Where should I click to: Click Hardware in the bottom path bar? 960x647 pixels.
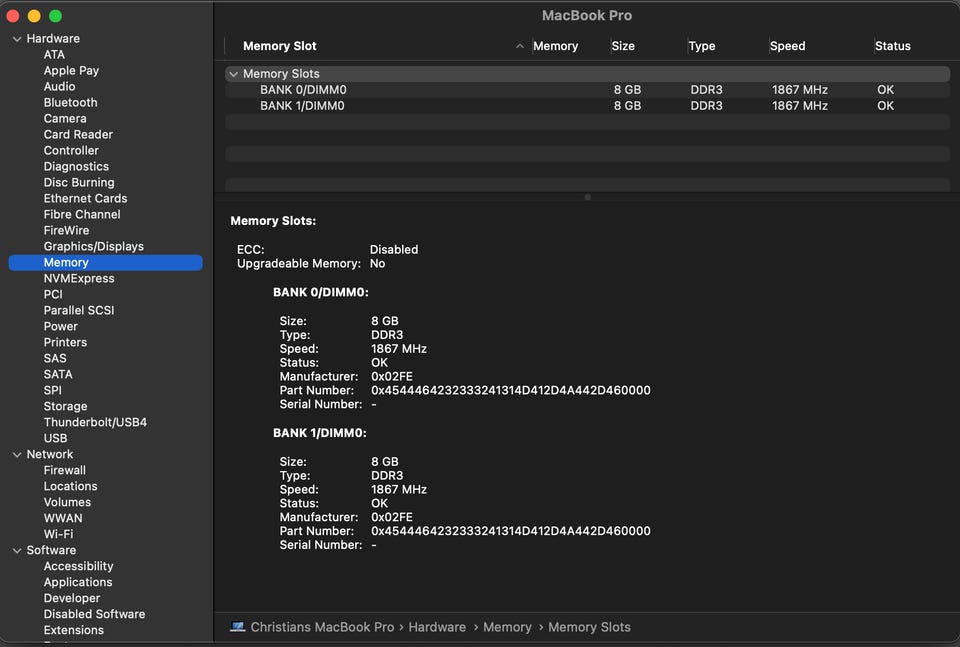[437, 627]
